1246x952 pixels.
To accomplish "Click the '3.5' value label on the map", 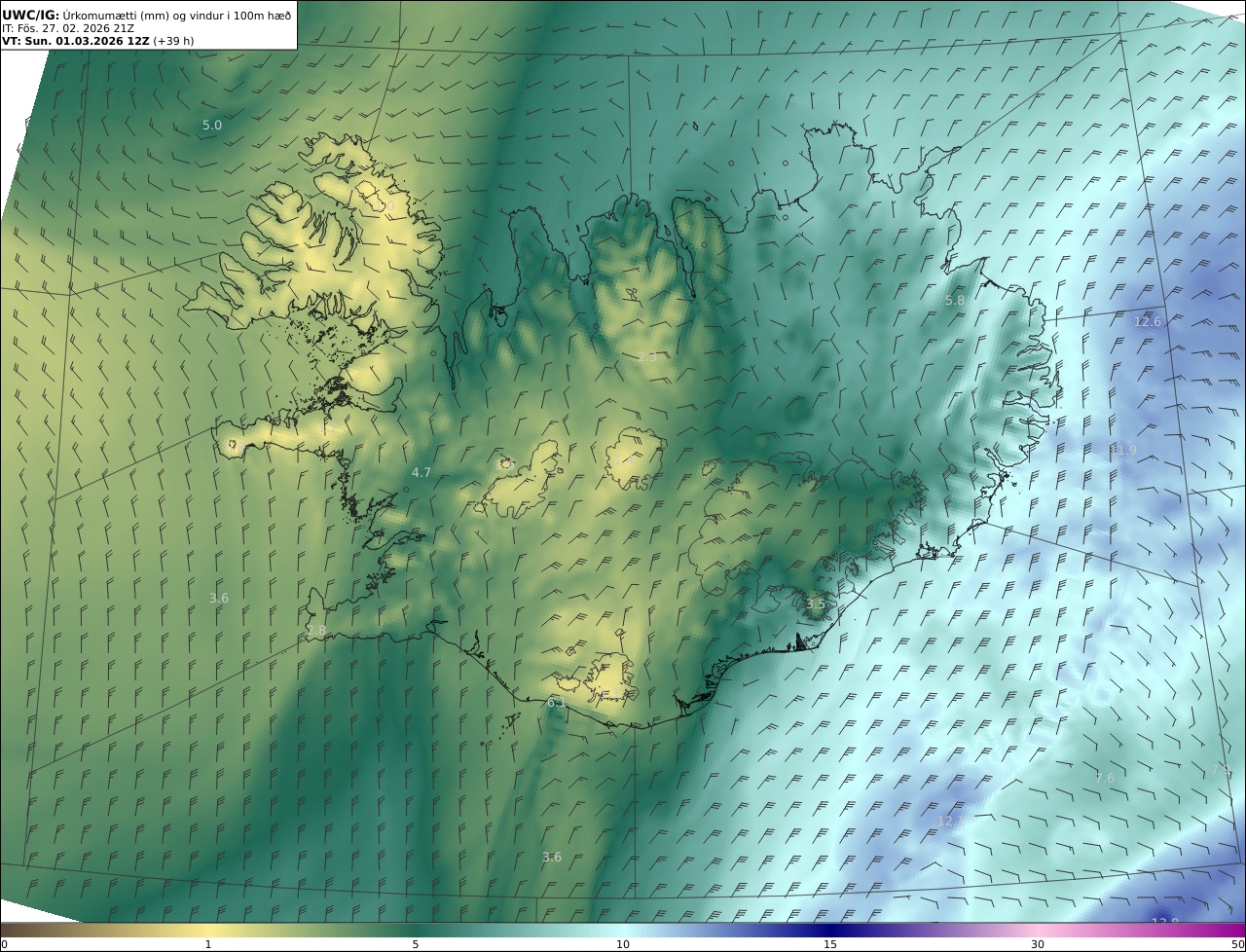I will (x=815, y=604).
